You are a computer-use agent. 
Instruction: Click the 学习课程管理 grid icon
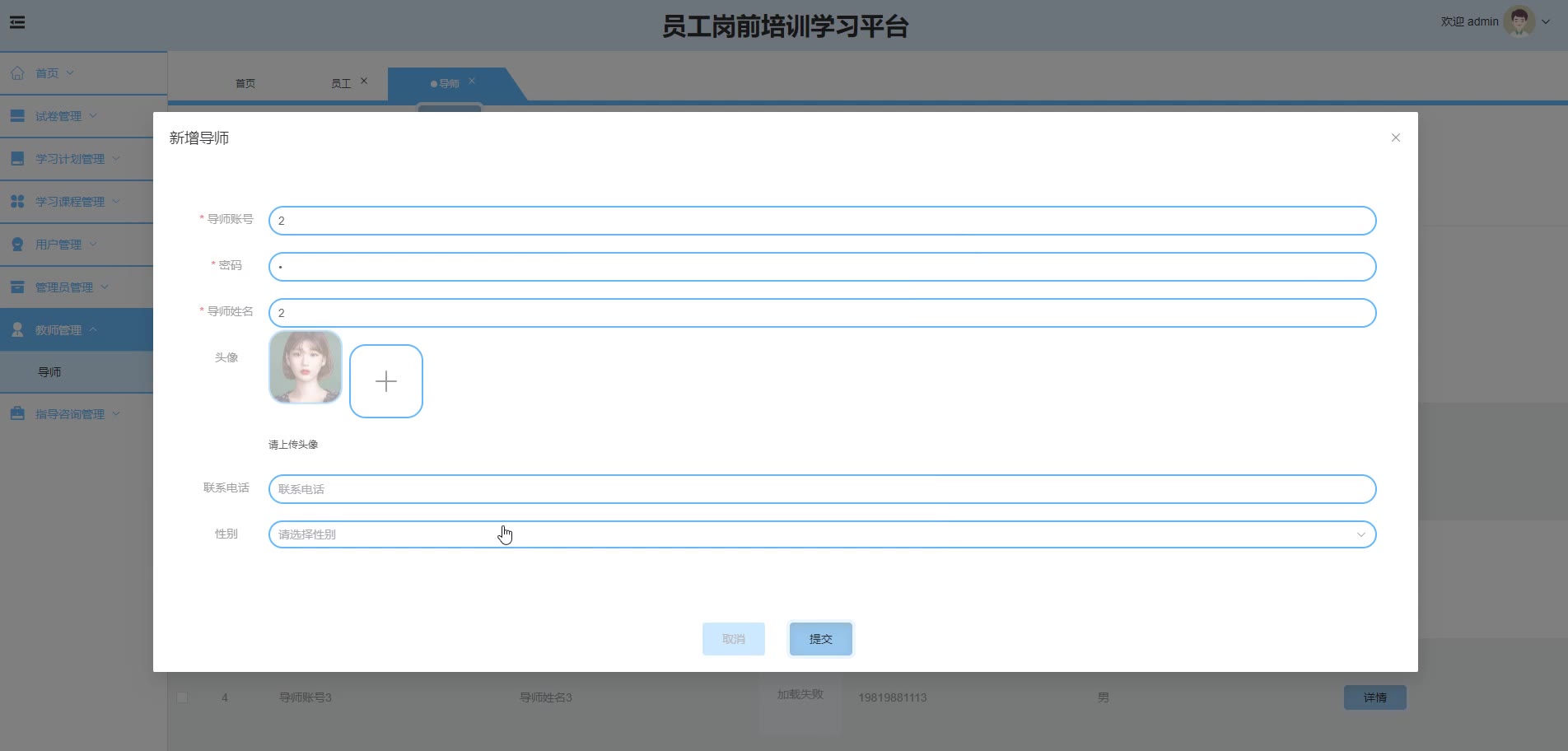[x=17, y=202]
